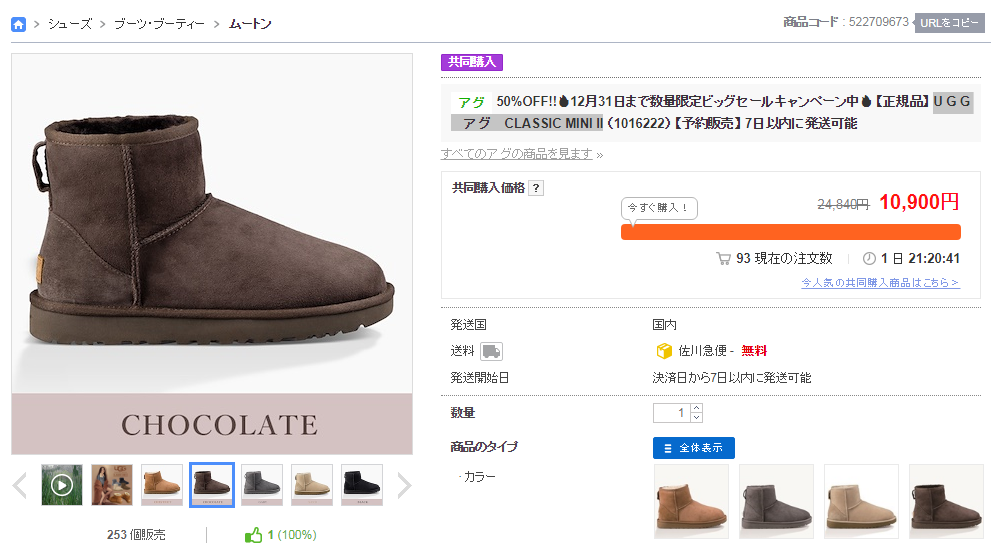Increase quantity with up stepper arrow

tap(697, 408)
